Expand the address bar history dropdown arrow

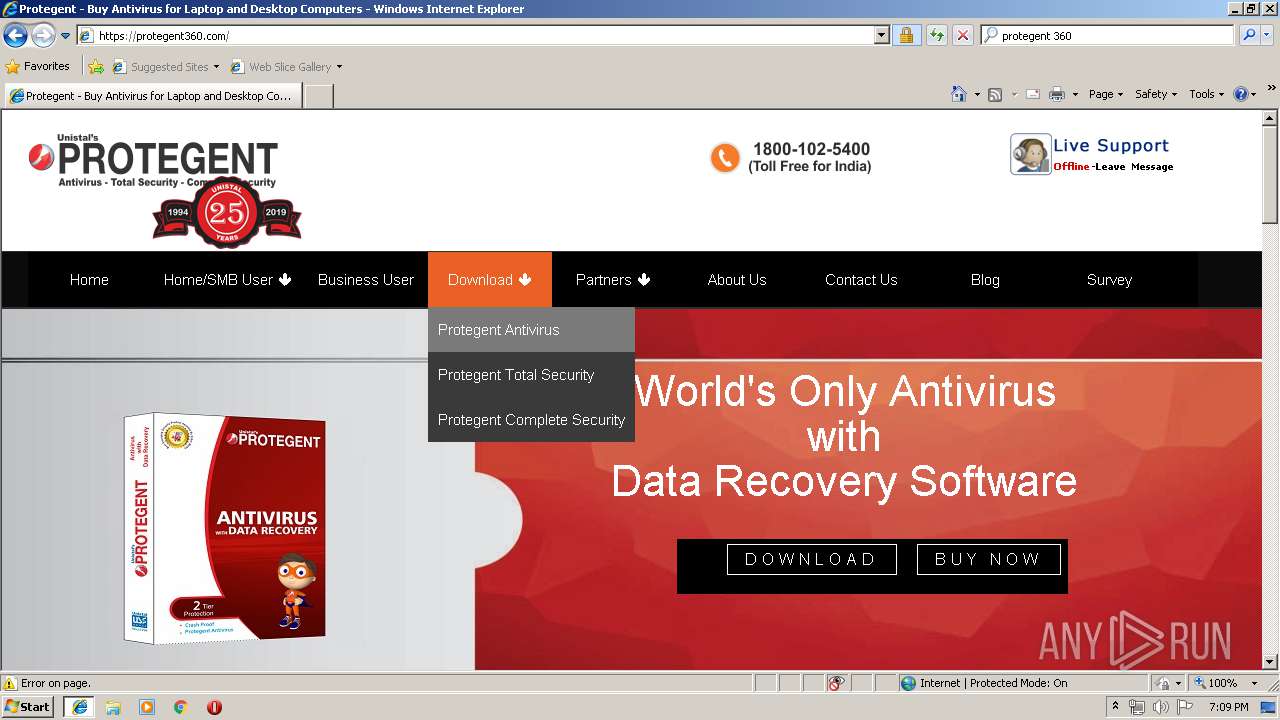click(881, 35)
